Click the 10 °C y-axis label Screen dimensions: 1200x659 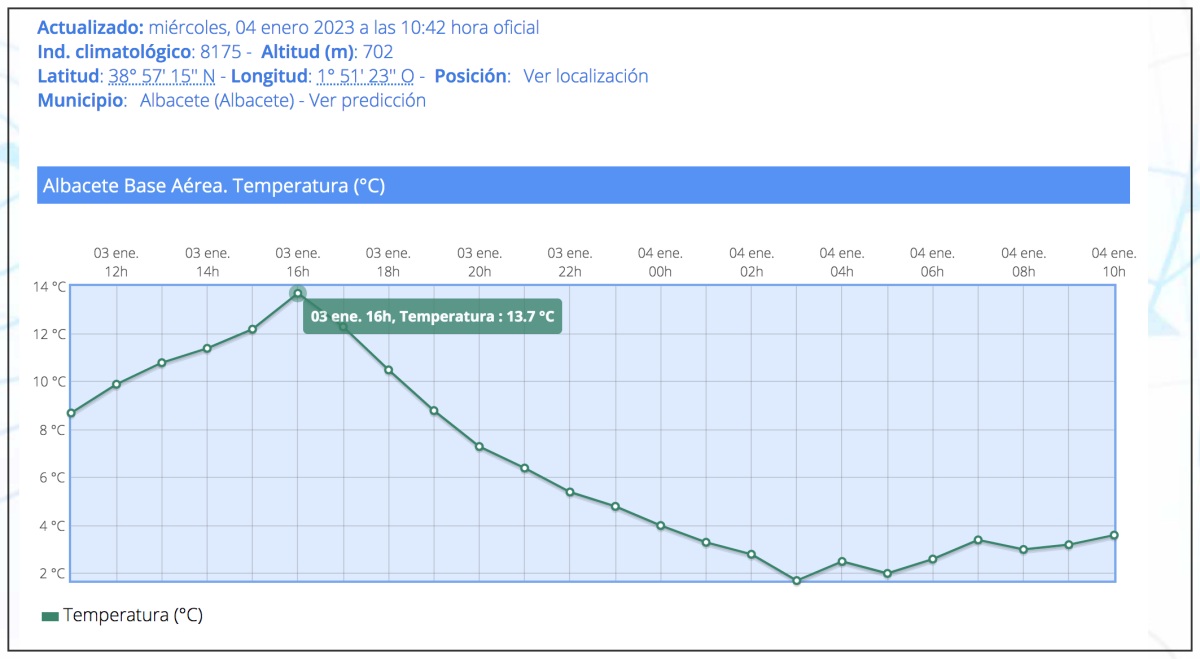[51, 382]
